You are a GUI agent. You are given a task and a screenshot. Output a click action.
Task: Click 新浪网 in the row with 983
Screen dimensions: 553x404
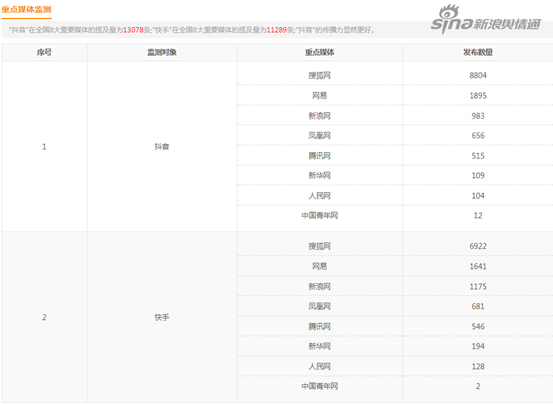[x=320, y=116]
